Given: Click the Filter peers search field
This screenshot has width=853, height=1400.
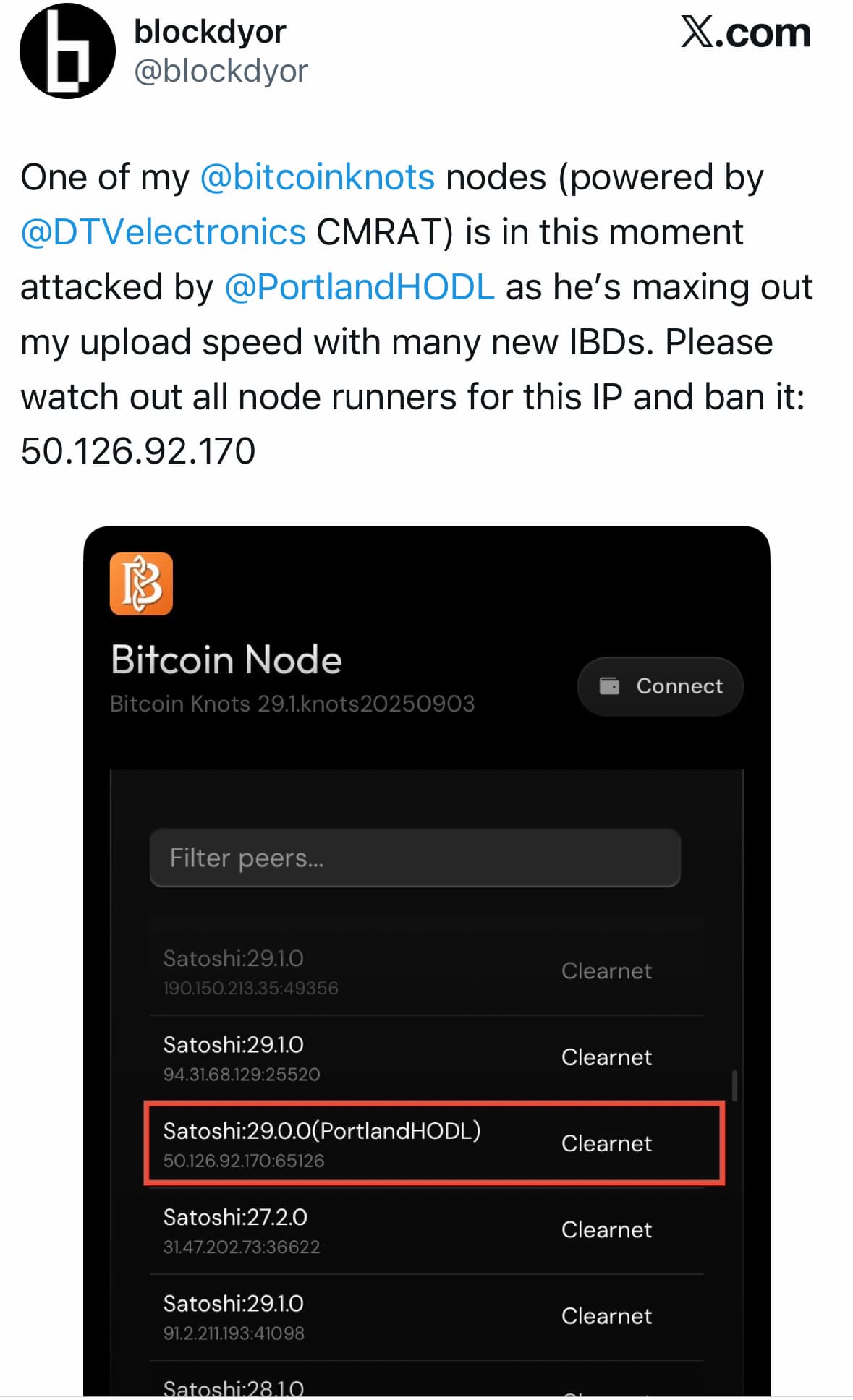Looking at the screenshot, I should point(415,858).
